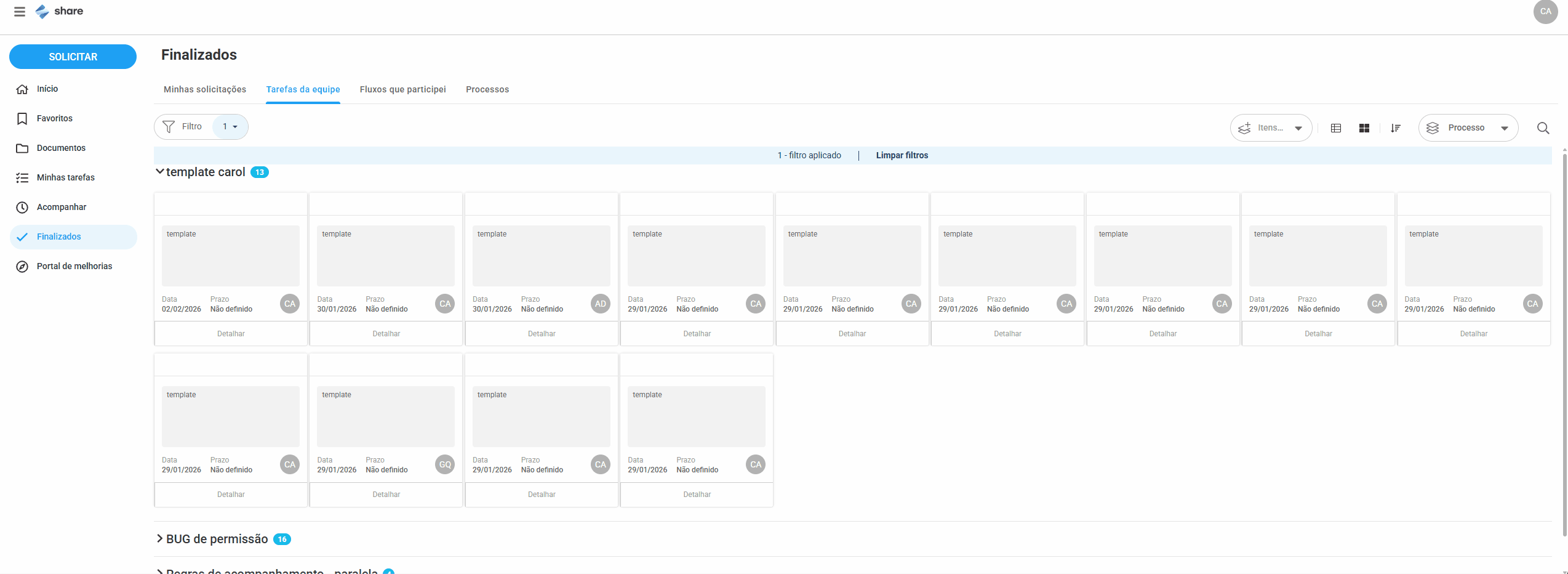Open user avatar CA in header
Viewport: 1568px width, 574px height.
tap(1545, 12)
